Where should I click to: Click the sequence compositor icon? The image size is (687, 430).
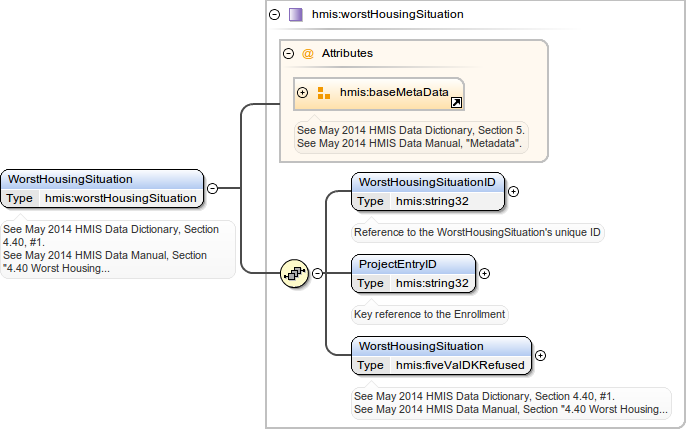293,273
